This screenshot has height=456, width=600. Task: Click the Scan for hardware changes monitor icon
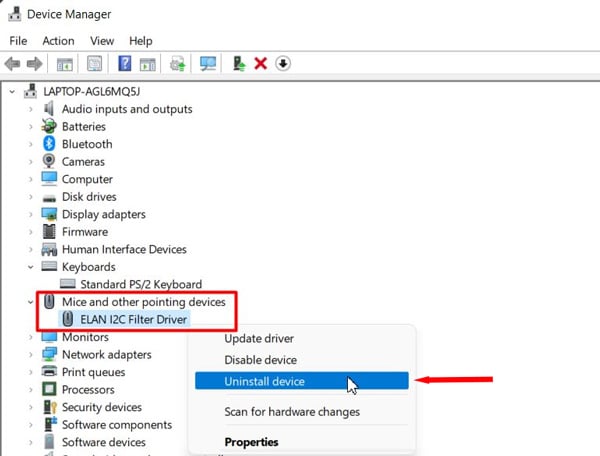(208, 64)
